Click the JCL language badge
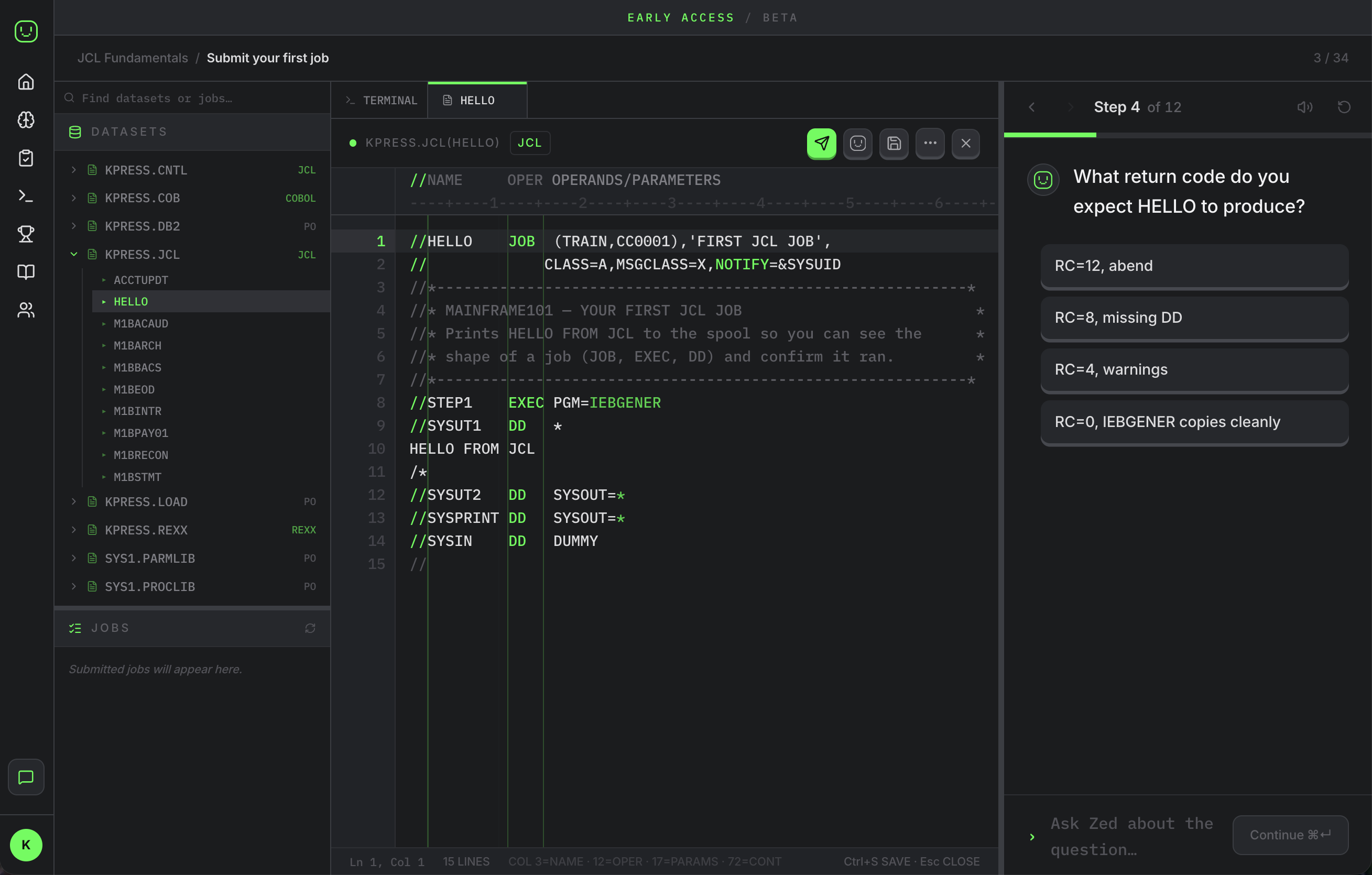1372x875 pixels. point(529,143)
